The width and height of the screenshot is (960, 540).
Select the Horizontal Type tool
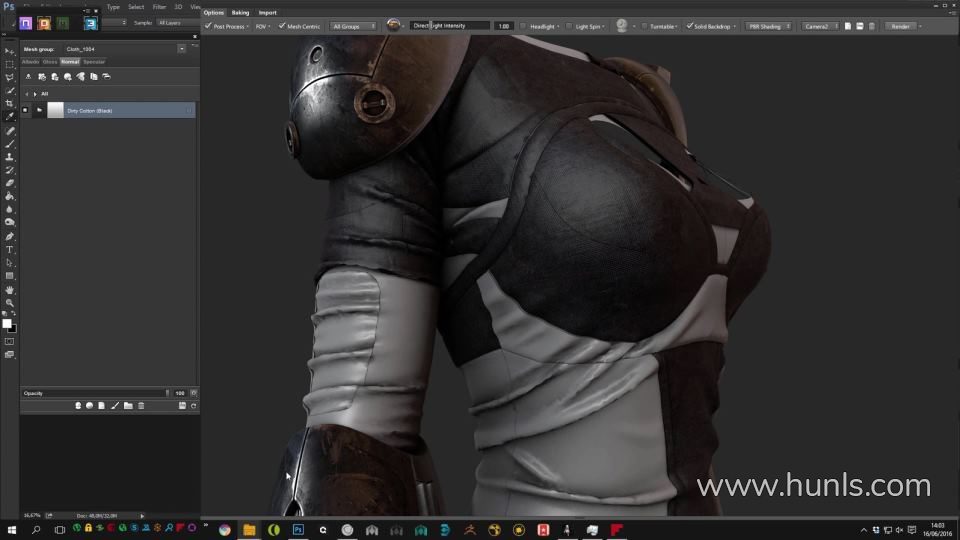[9, 250]
